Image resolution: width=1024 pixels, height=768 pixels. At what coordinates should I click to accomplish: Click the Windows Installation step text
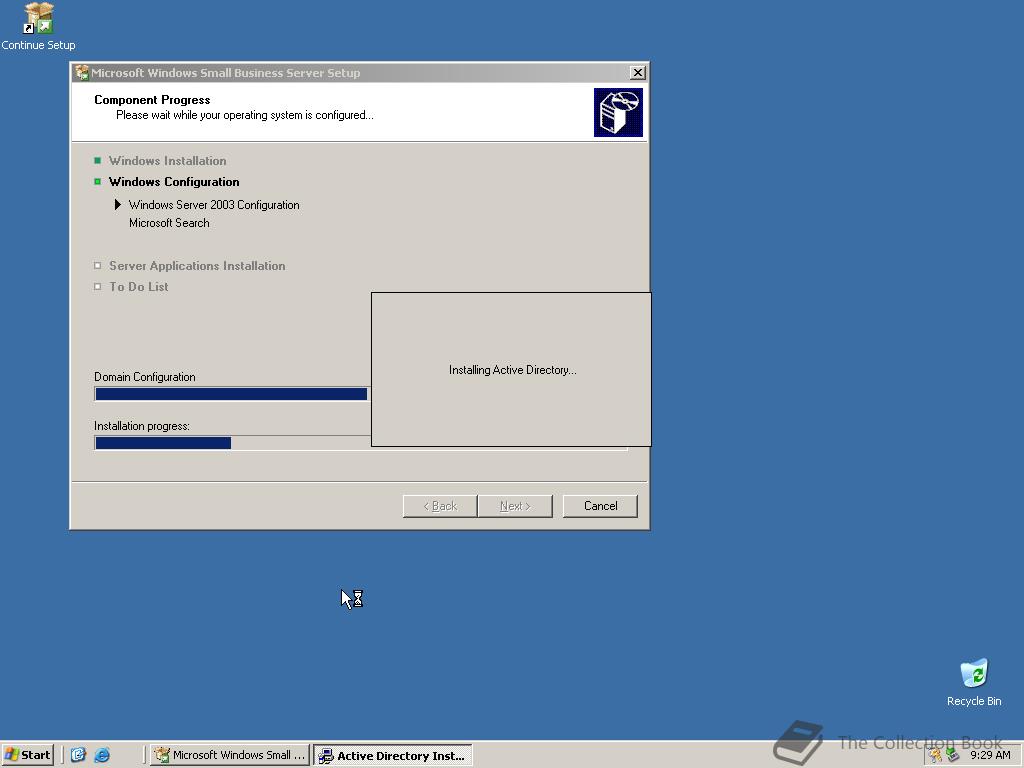click(168, 161)
